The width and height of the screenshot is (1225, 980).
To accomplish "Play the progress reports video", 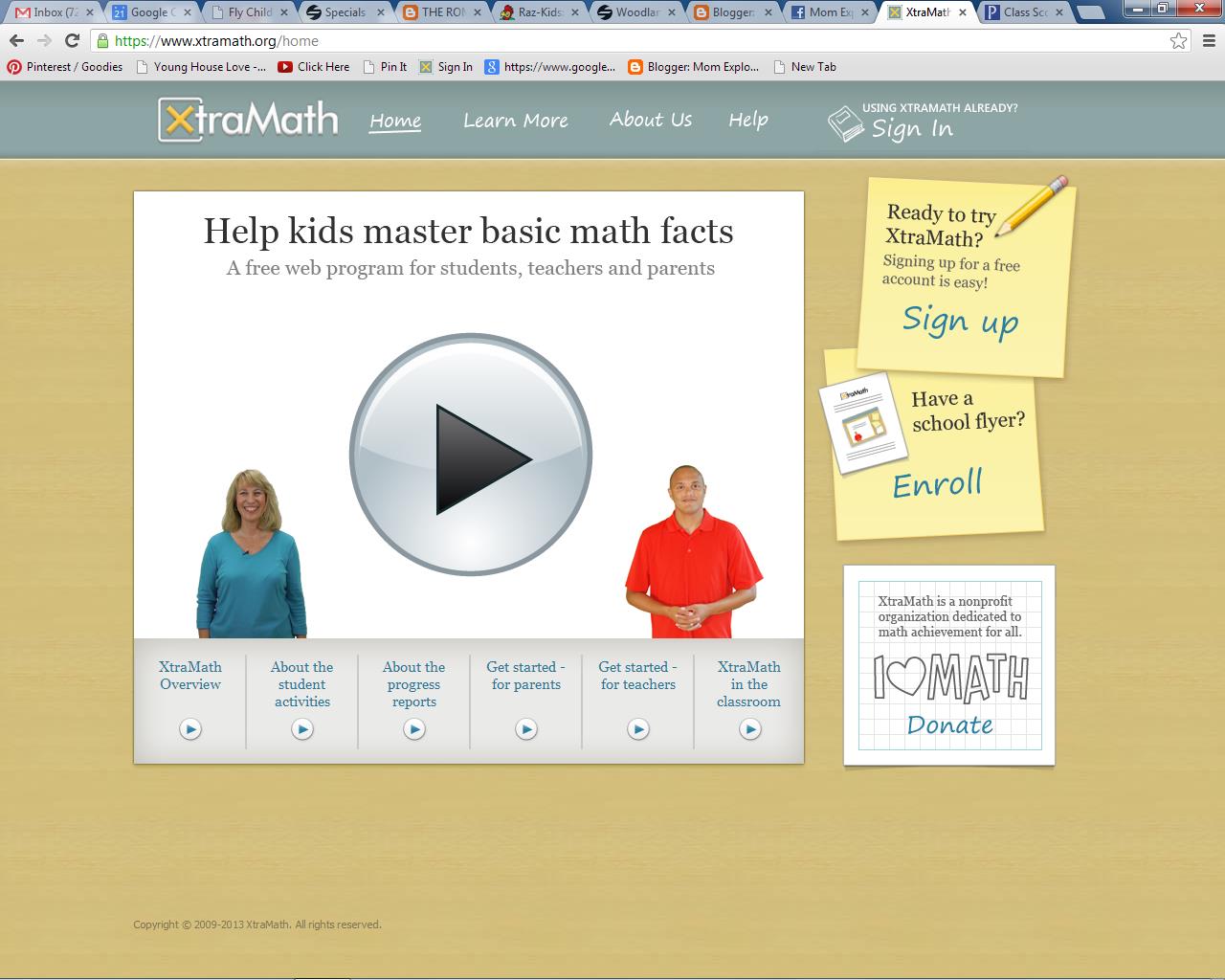I will 414,729.
